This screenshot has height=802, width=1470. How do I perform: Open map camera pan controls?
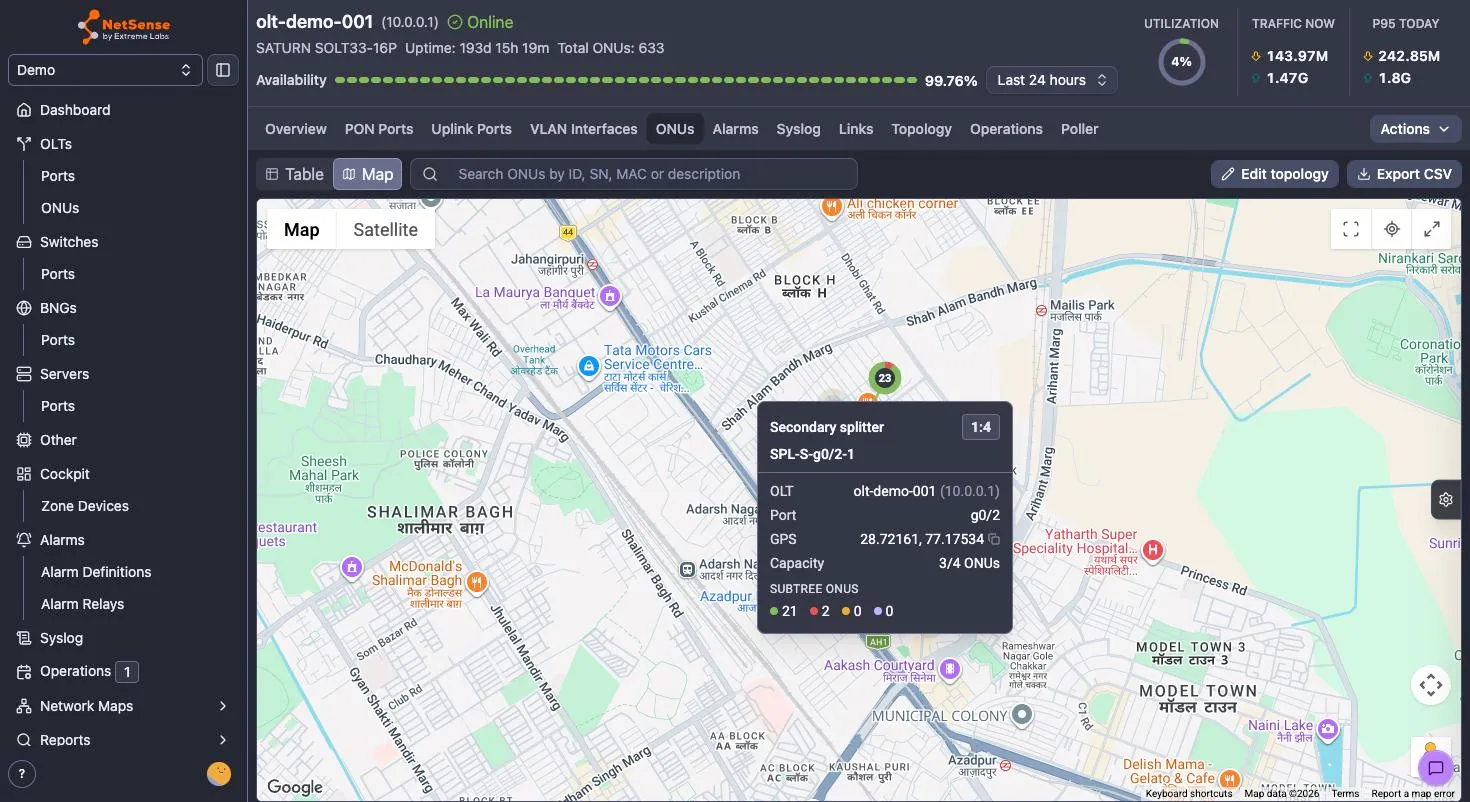1431,685
